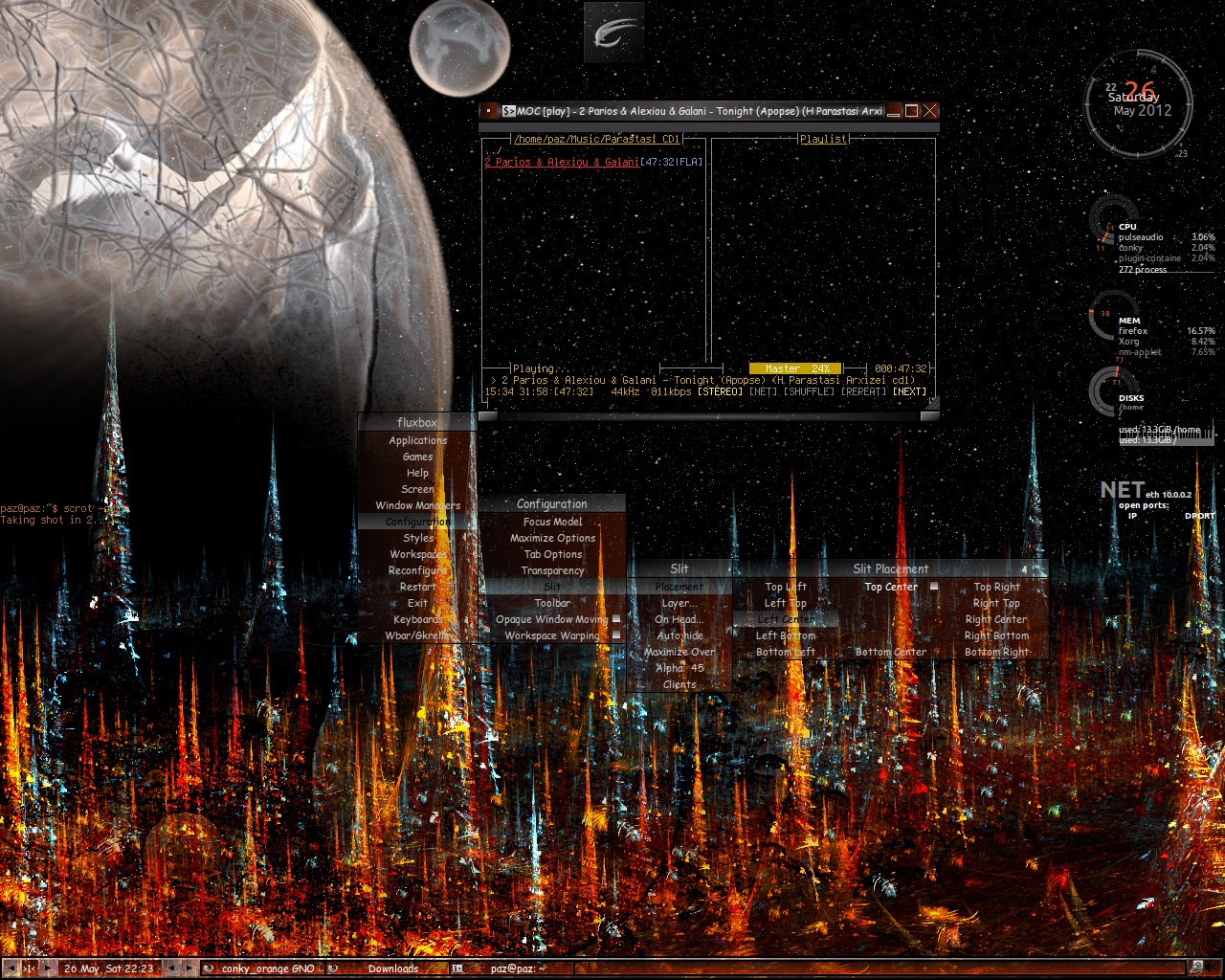The image size is (1225, 980).
Task: Click the paz@paz: ~ taskbar item
Action: pos(514,969)
